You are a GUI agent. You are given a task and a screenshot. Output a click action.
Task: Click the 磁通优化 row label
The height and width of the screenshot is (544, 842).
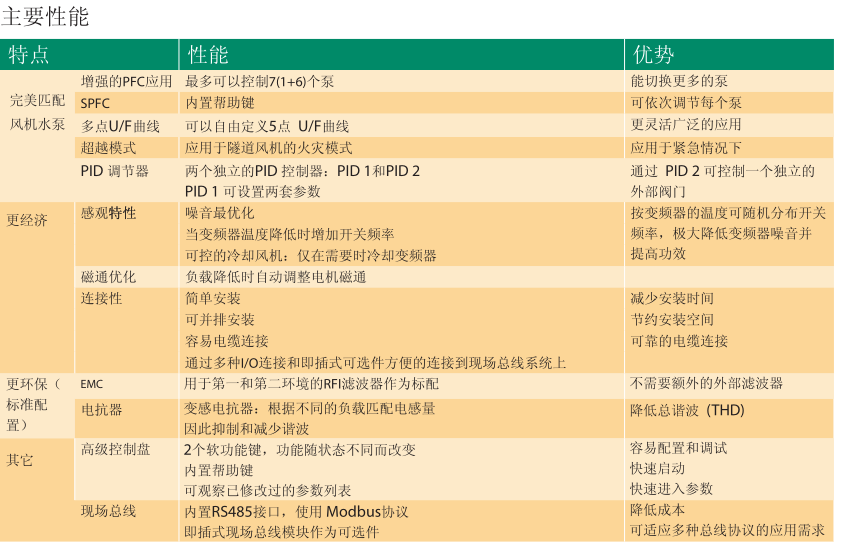108,276
